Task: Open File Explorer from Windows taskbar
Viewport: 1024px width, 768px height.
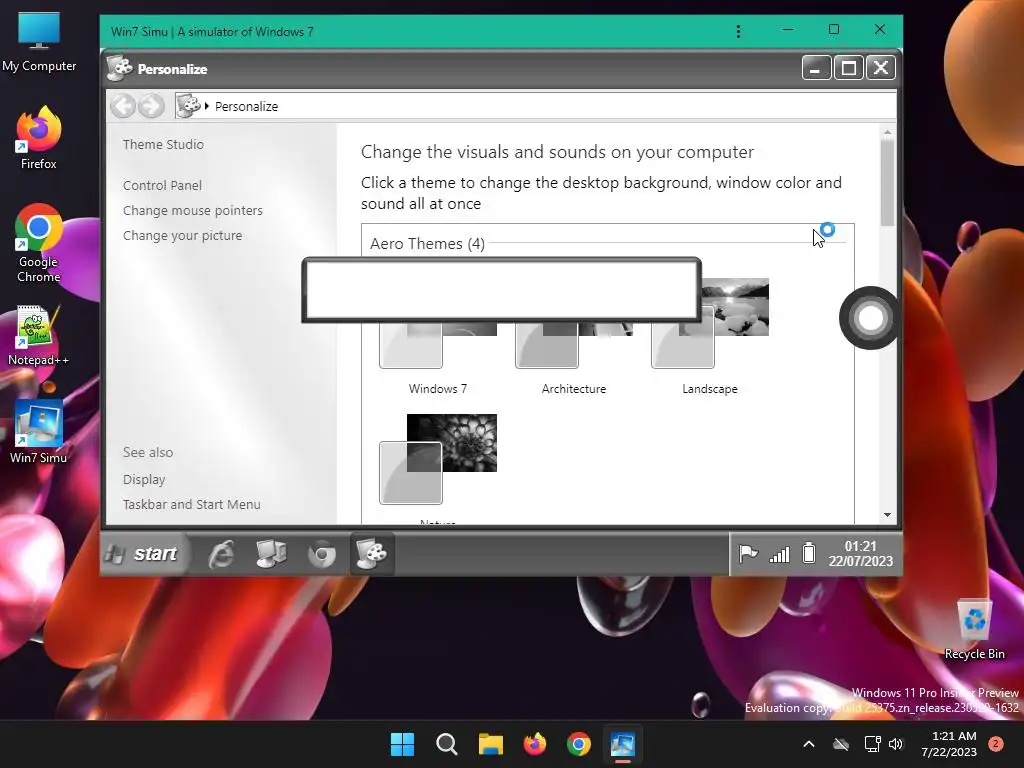Action: click(490, 744)
